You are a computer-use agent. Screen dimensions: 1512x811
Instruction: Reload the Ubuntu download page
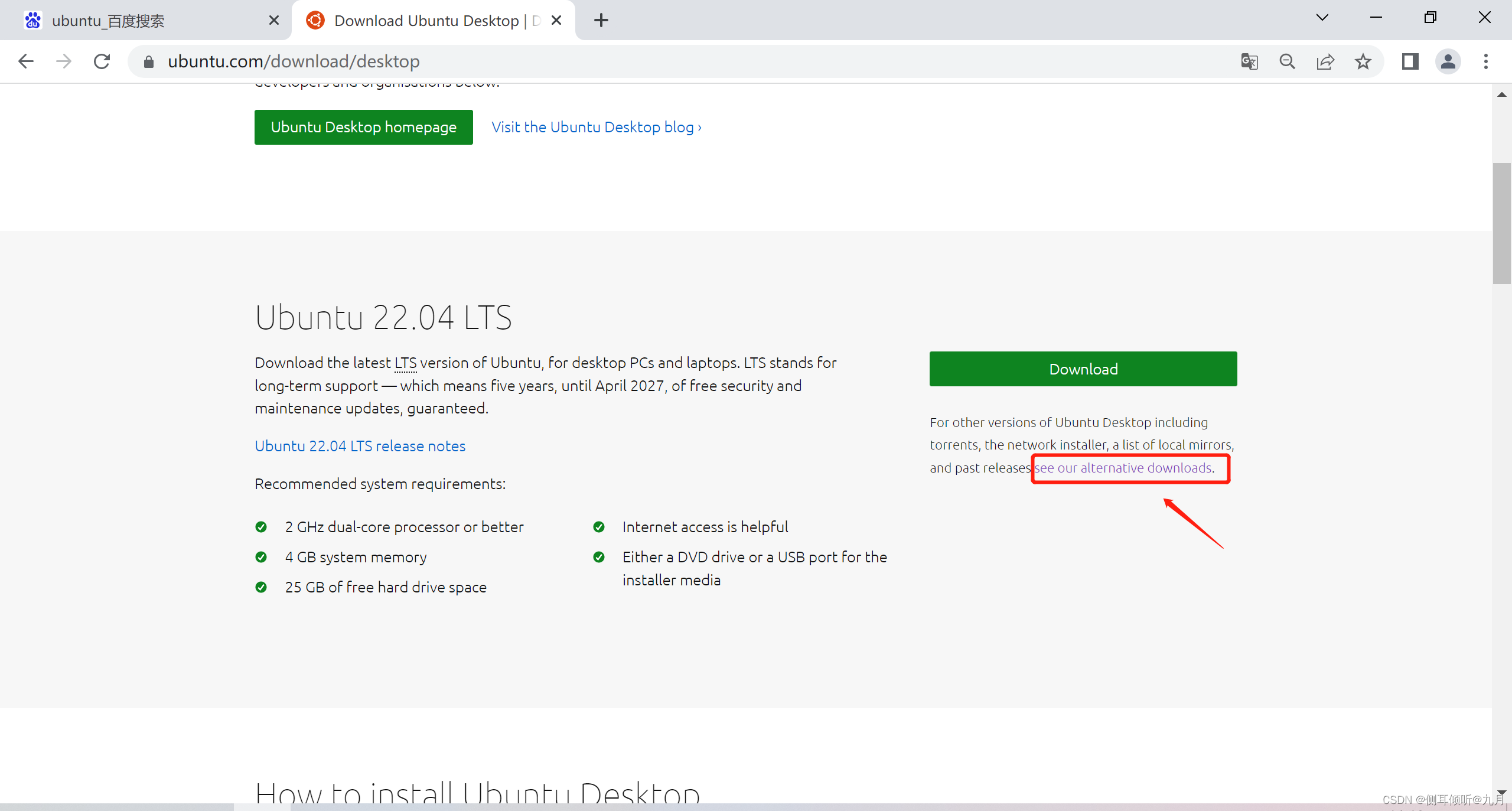(x=102, y=61)
